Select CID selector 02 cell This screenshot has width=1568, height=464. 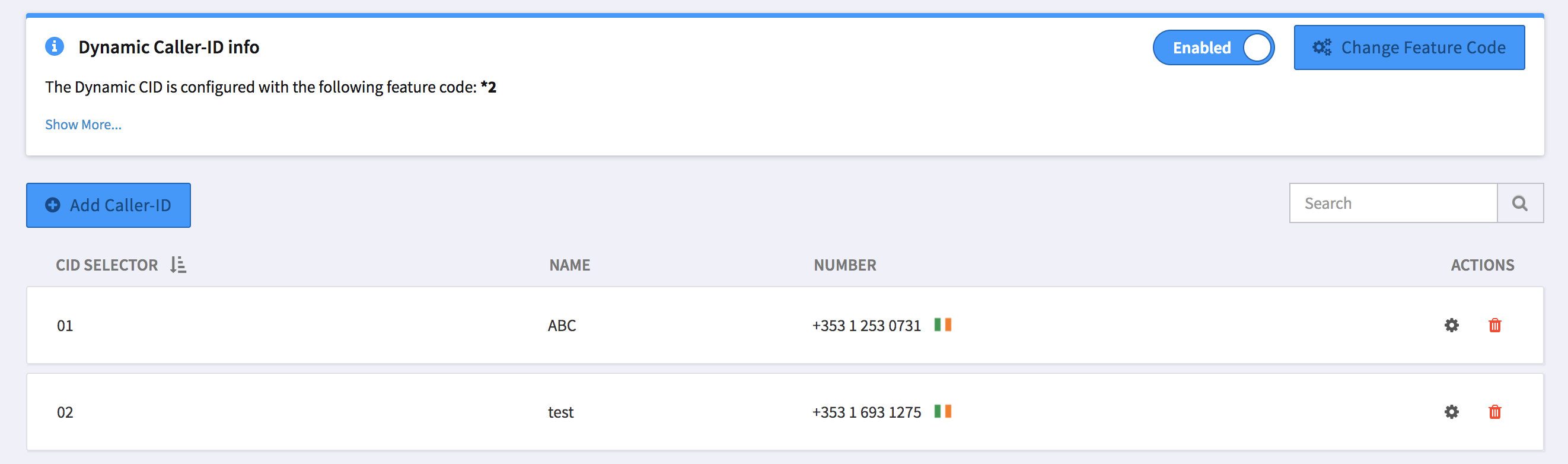point(65,412)
